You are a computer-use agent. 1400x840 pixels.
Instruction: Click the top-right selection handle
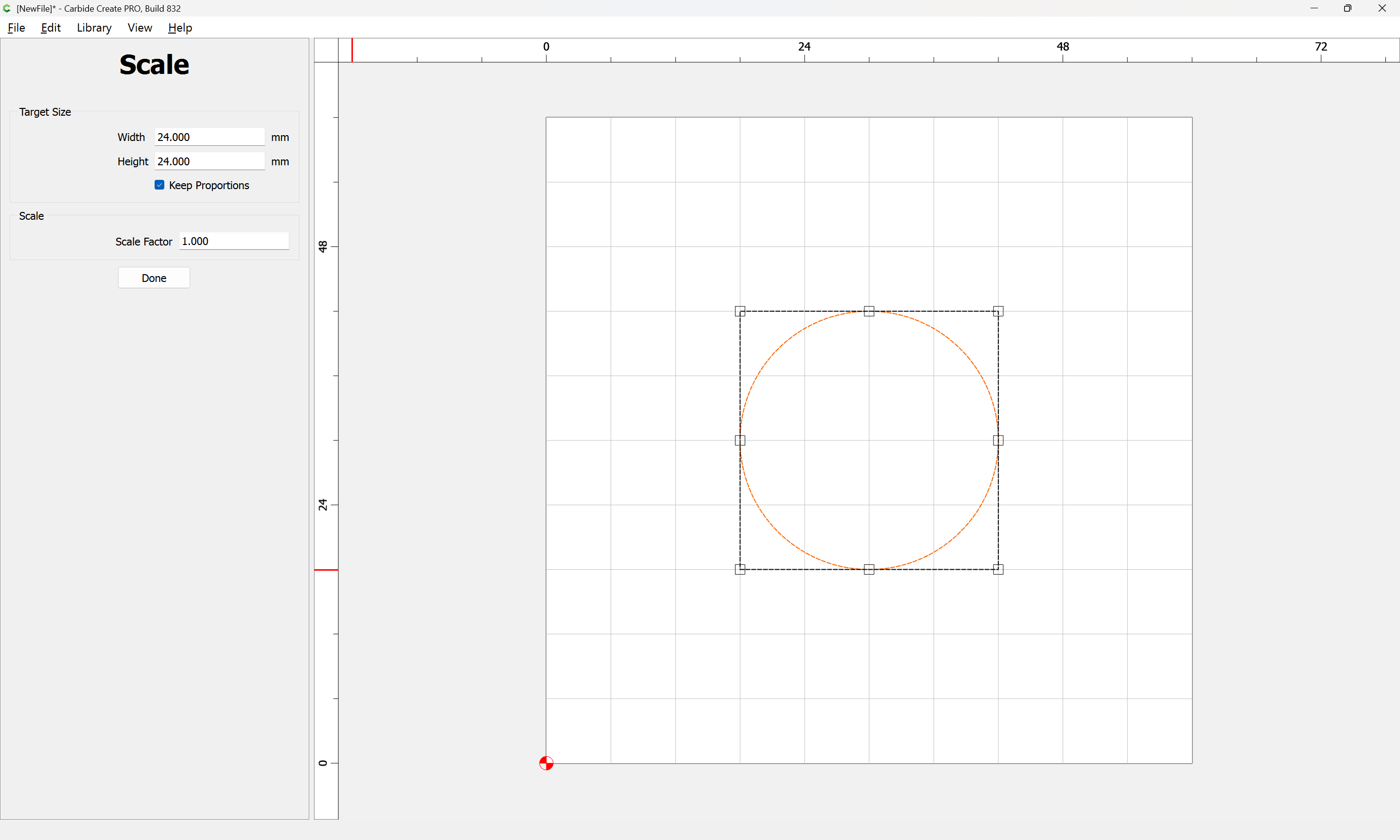point(997,311)
